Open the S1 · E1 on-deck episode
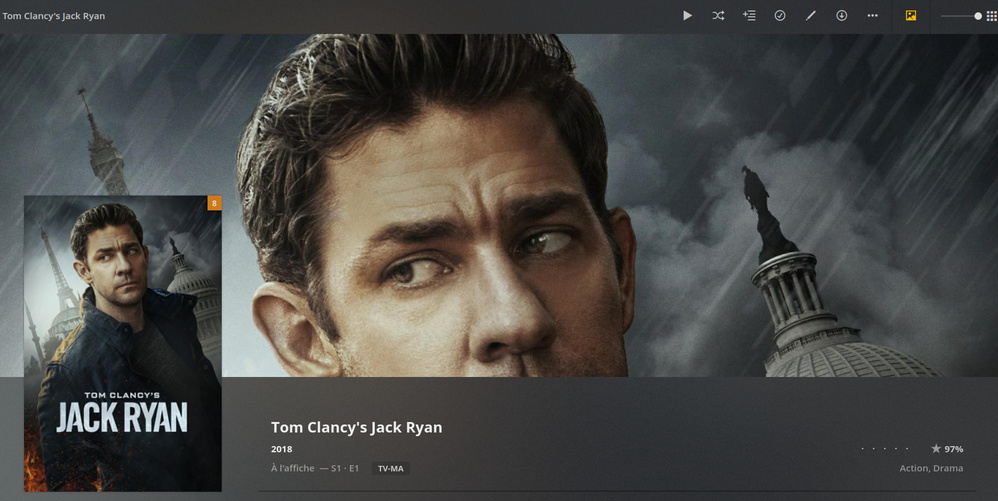The height and width of the screenshot is (501, 998). coord(344,469)
